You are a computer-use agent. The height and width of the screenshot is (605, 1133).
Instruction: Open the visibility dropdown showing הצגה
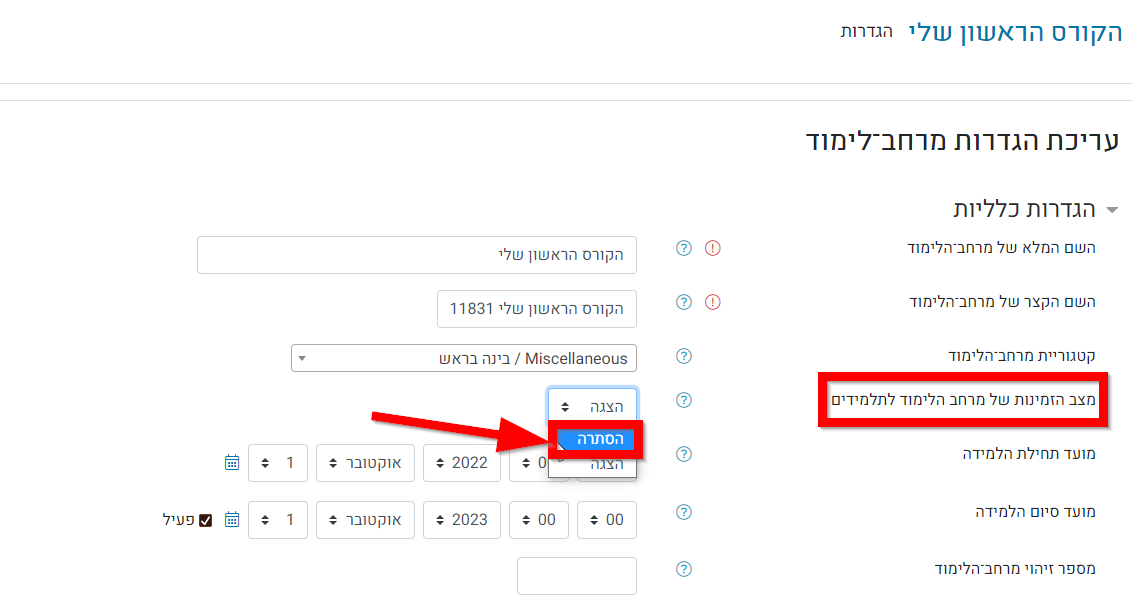(593, 406)
